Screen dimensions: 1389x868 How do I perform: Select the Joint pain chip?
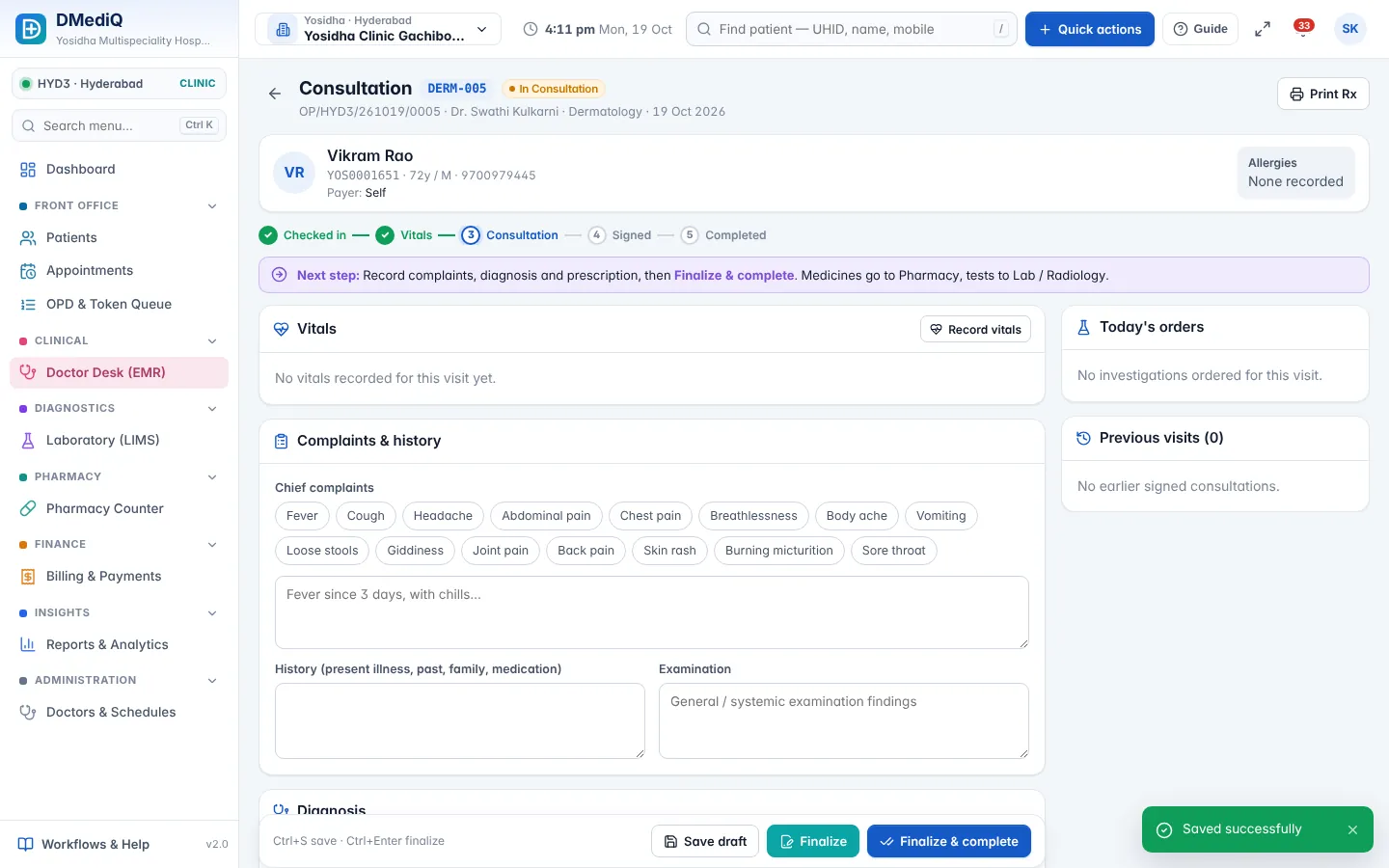[x=501, y=551]
